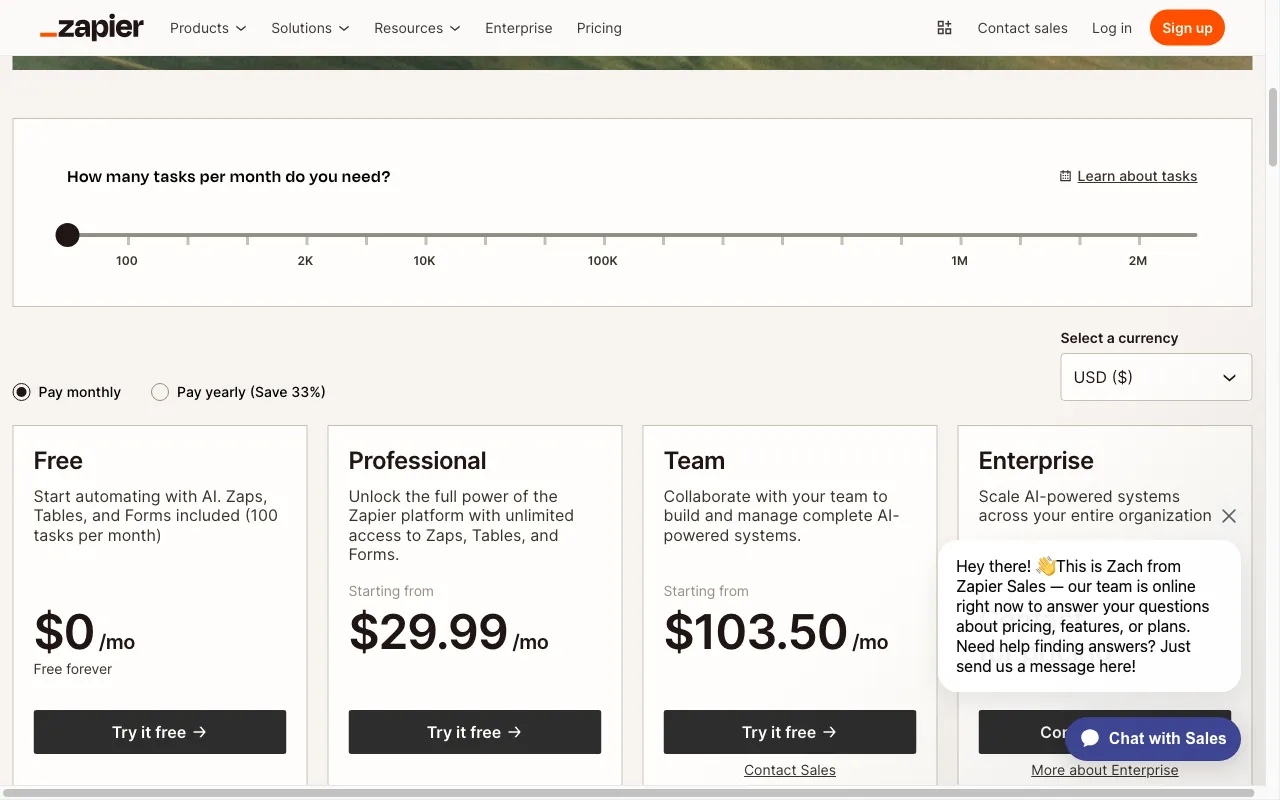
Task: Go to Enterprise page in navbar
Action: [x=519, y=28]
